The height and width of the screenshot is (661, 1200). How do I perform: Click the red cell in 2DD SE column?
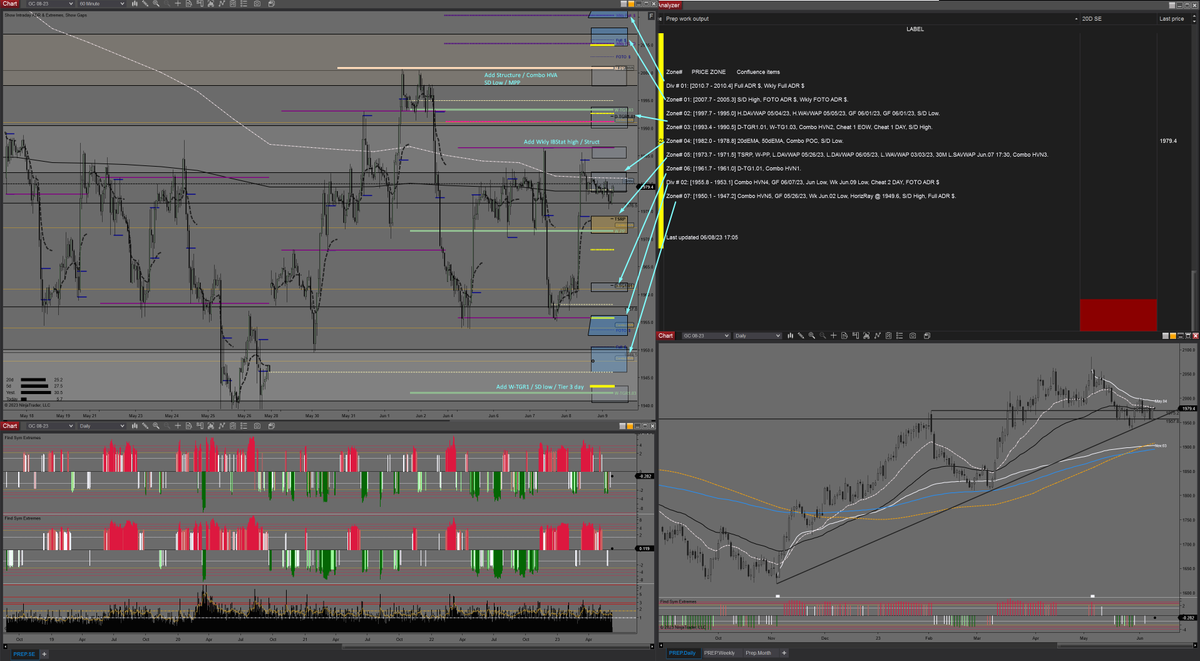click(x=1118, y=315)
